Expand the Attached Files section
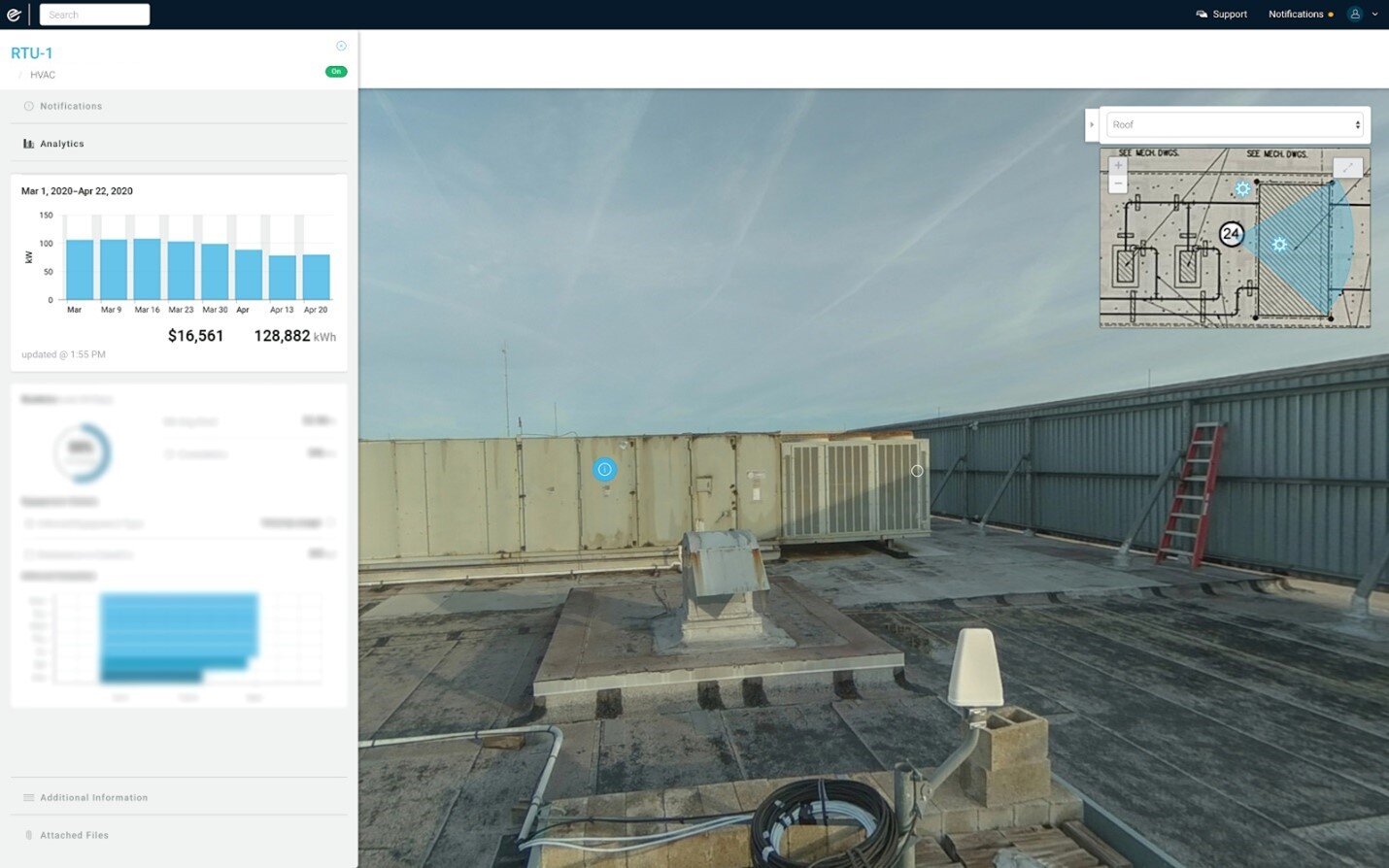This screenshot has width=1389, height=868. (179, 835)
